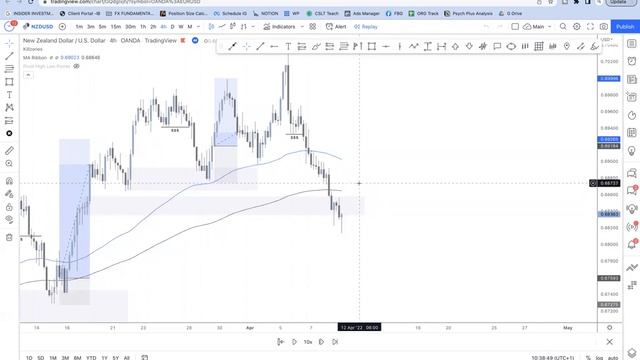The width and height of the screenshot is (640, 360).
Task: Open the Main layout cloud menu
Action: (x=537, y=27)
